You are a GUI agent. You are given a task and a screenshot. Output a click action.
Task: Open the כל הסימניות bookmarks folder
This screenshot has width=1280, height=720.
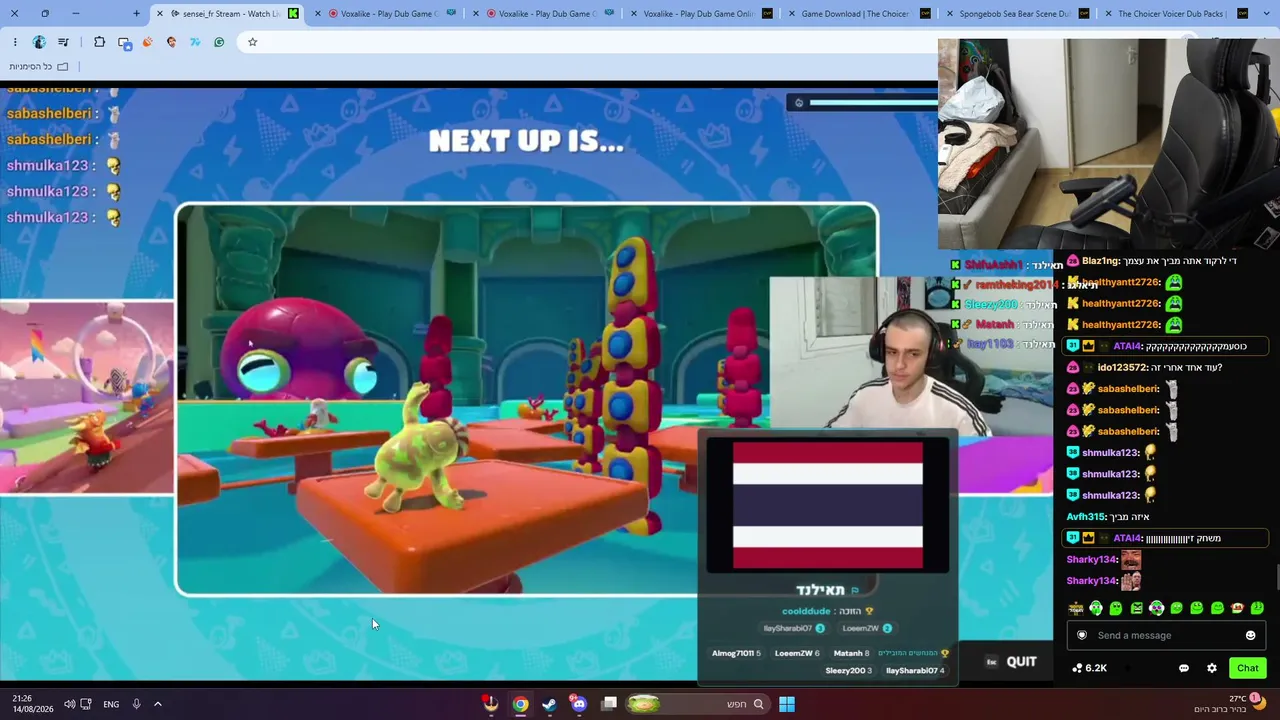39,66
